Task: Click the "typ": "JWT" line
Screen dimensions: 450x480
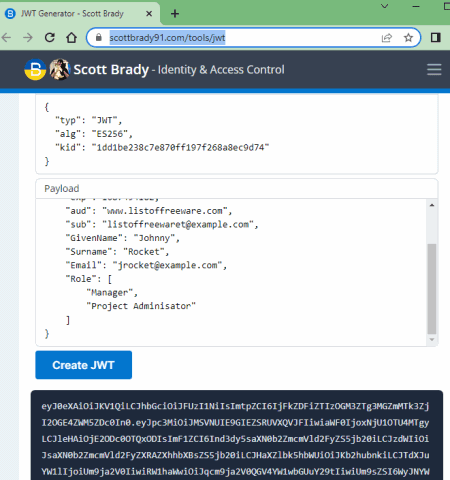Action: 89,120
